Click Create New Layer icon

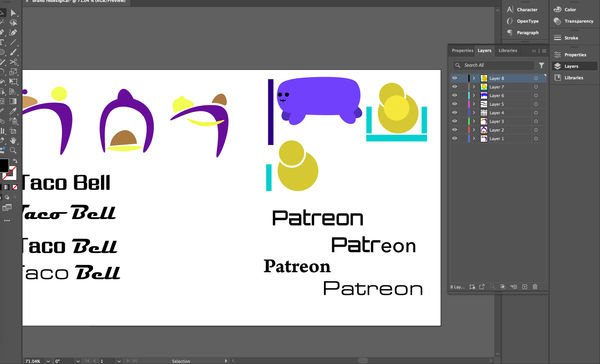525,287
